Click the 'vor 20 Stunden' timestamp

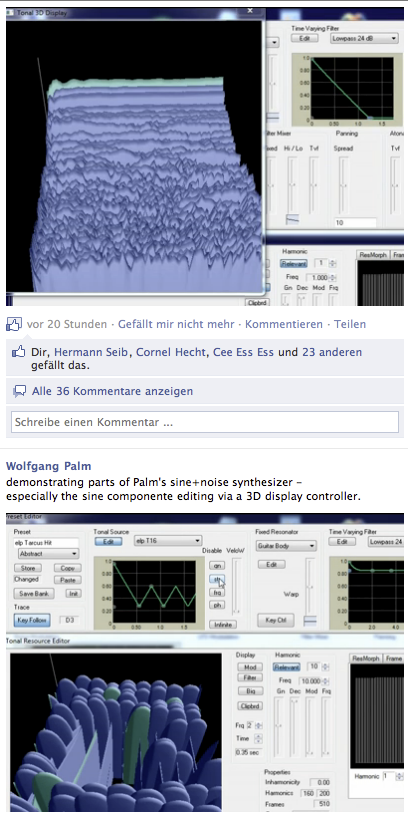pyautogui.click(x=66, y=324)
